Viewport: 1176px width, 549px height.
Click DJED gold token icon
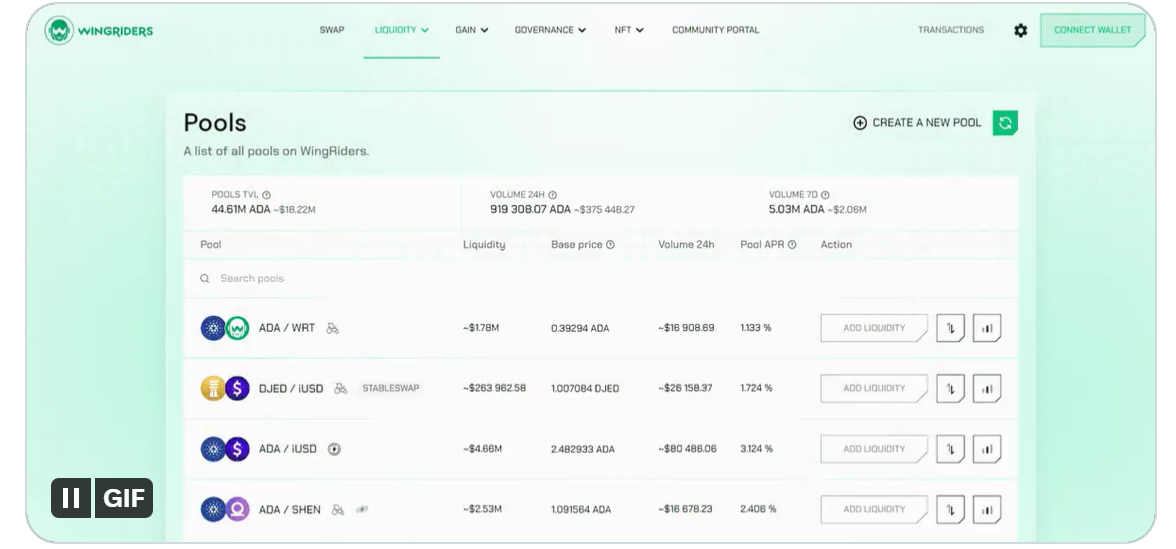[213, 388]
